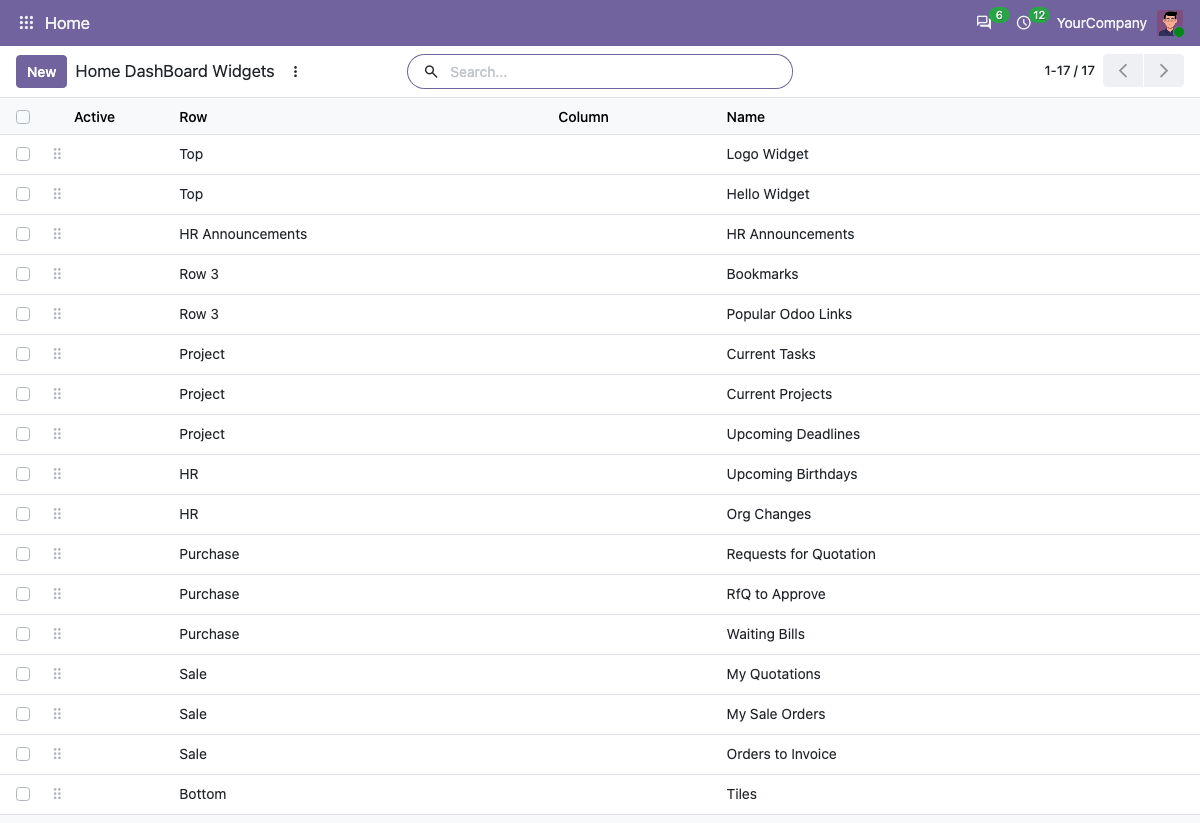Image resolution: width=1200 pixels, height=823 pixels.
Task: Open the Requests for Quotation record
Action: pyautogui.click(x=801, y=554)
